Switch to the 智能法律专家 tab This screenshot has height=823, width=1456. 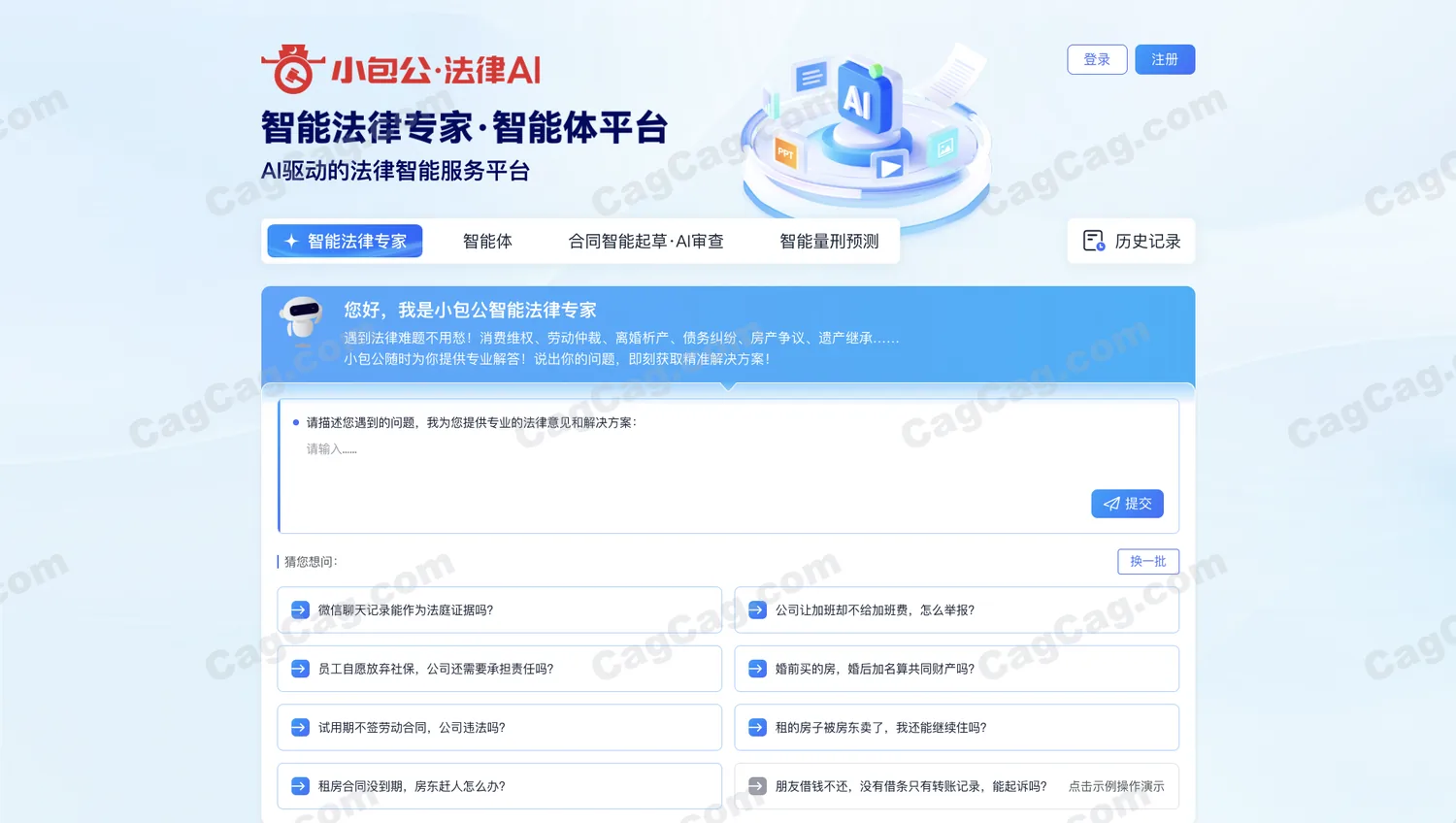point(345,241)
